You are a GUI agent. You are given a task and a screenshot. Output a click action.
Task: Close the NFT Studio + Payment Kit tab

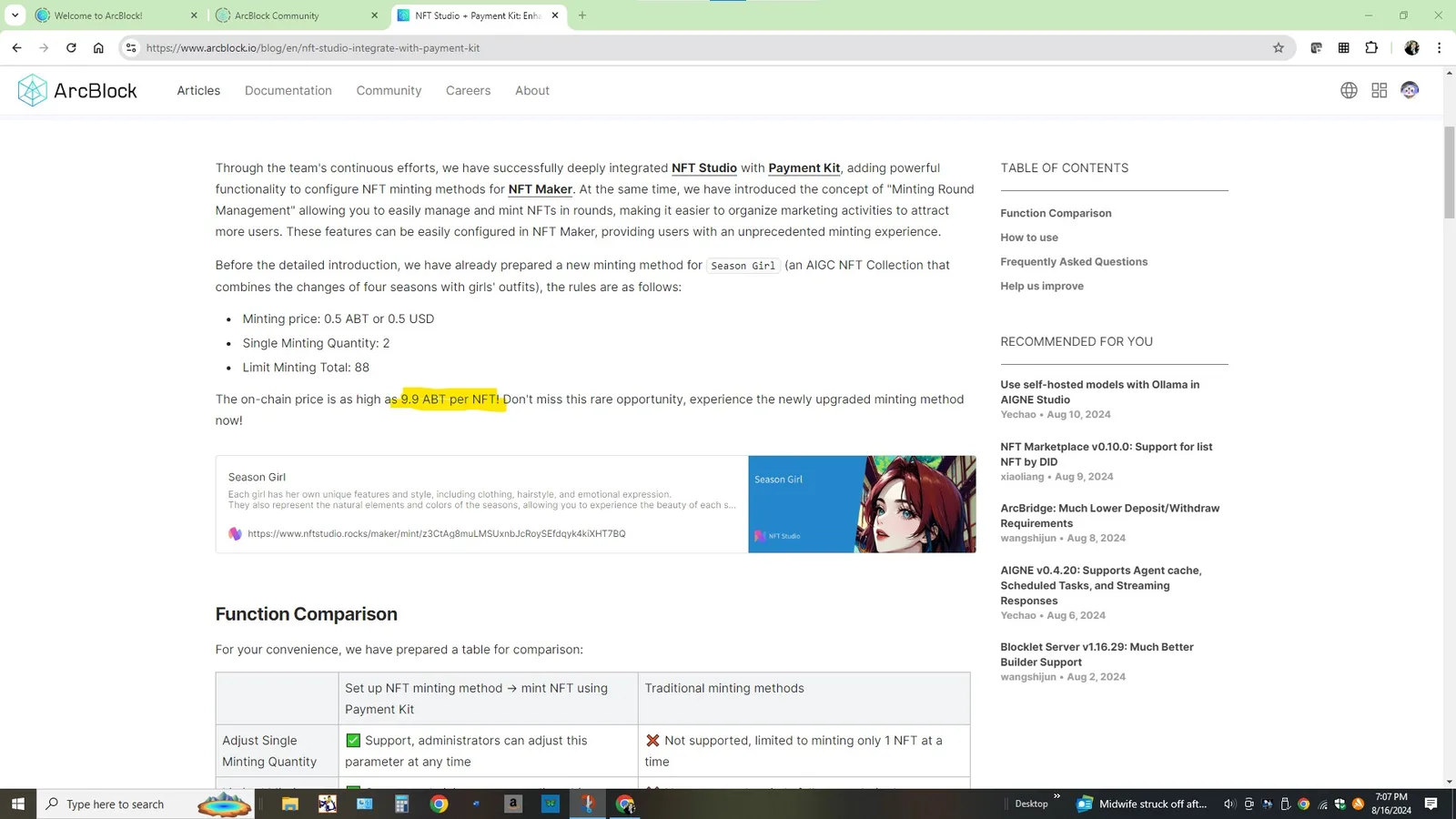[x=555, y=15]
